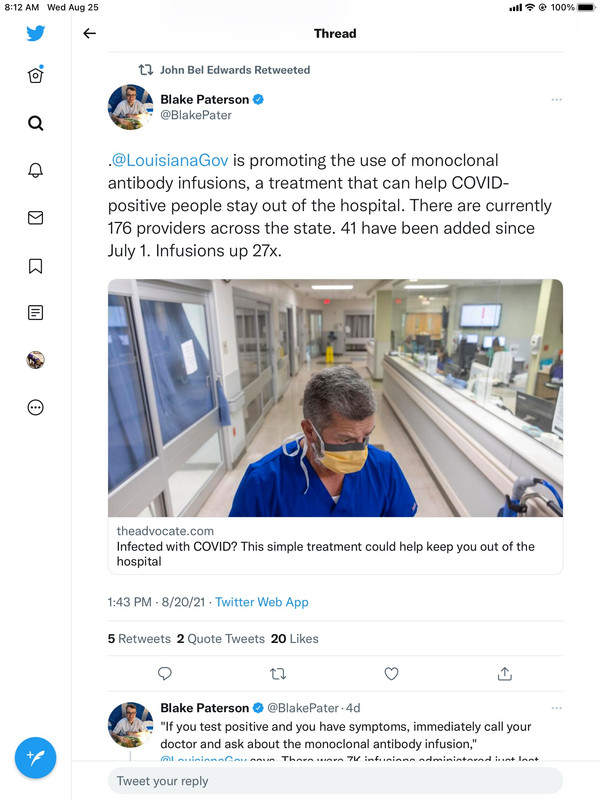Open Messages envelope icon
Viewport: 600px width, 800px height.
pos(35,218)
